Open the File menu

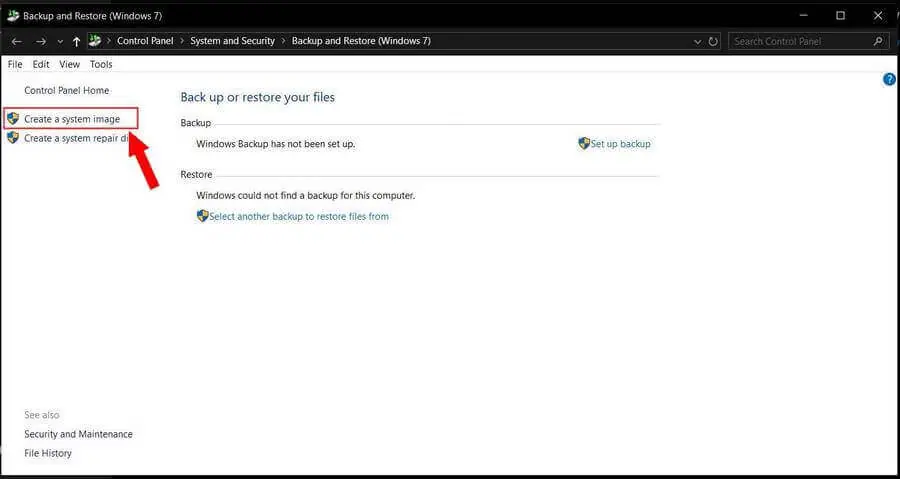click(x=15, y=64)
